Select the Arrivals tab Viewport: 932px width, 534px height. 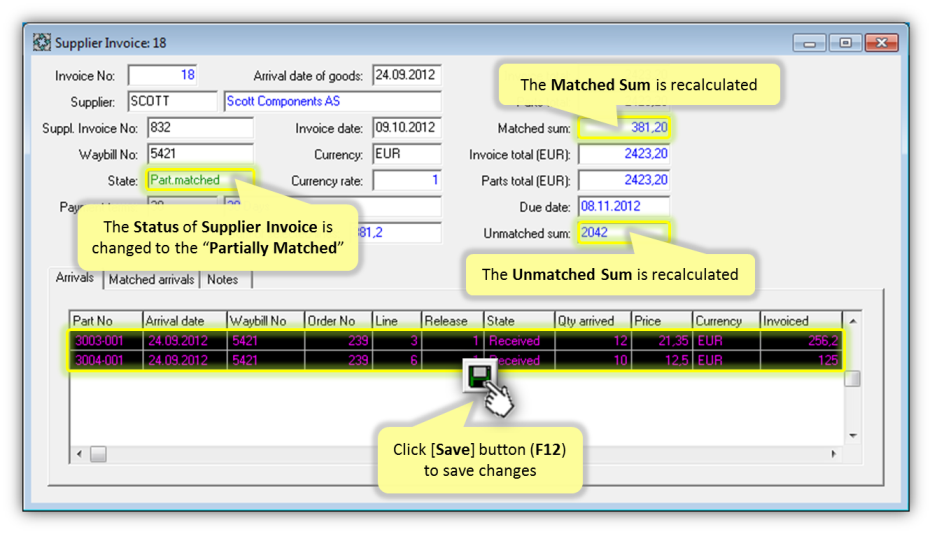click(76, 278)
